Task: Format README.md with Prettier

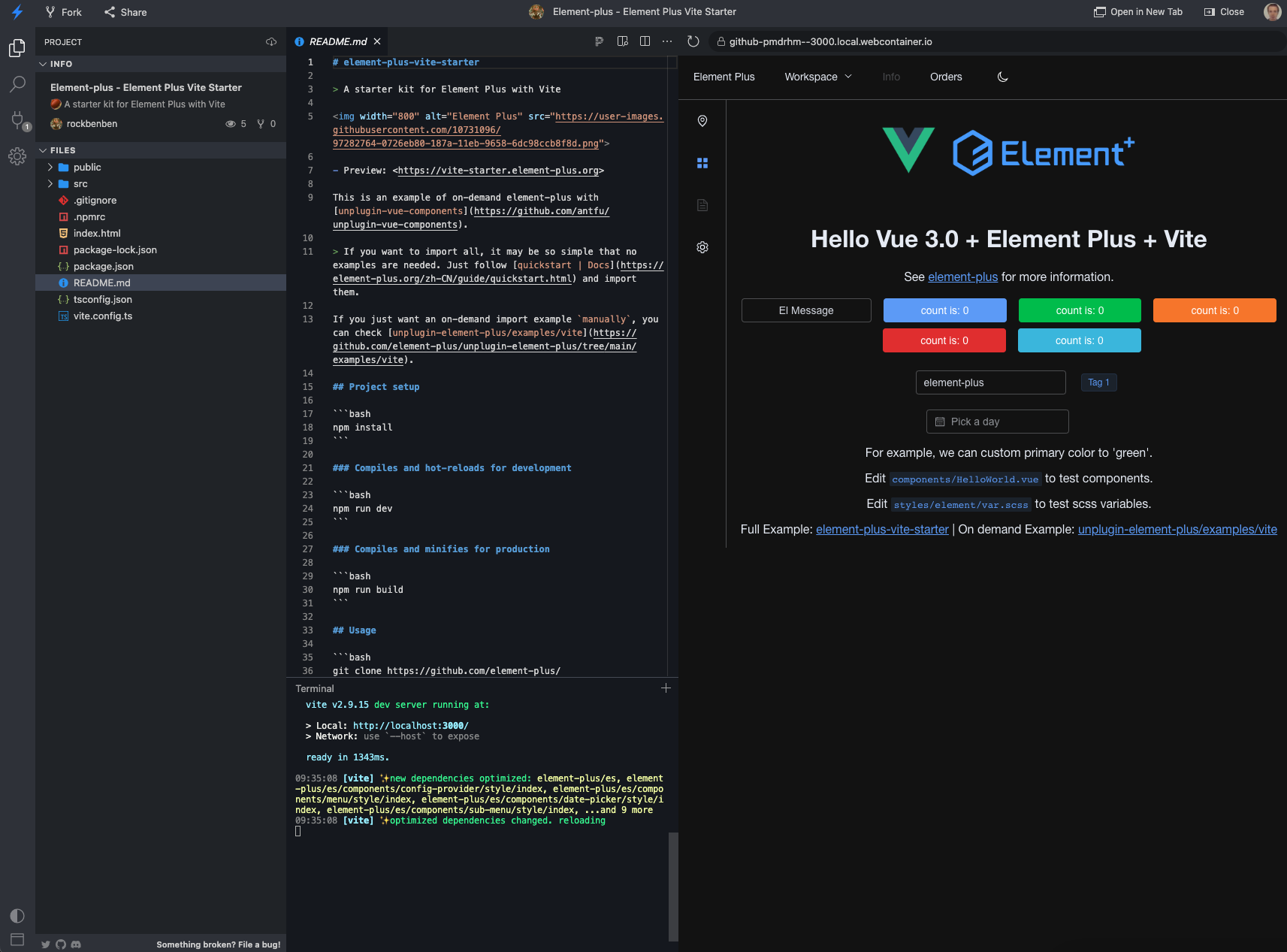Action: click(599, 41)
